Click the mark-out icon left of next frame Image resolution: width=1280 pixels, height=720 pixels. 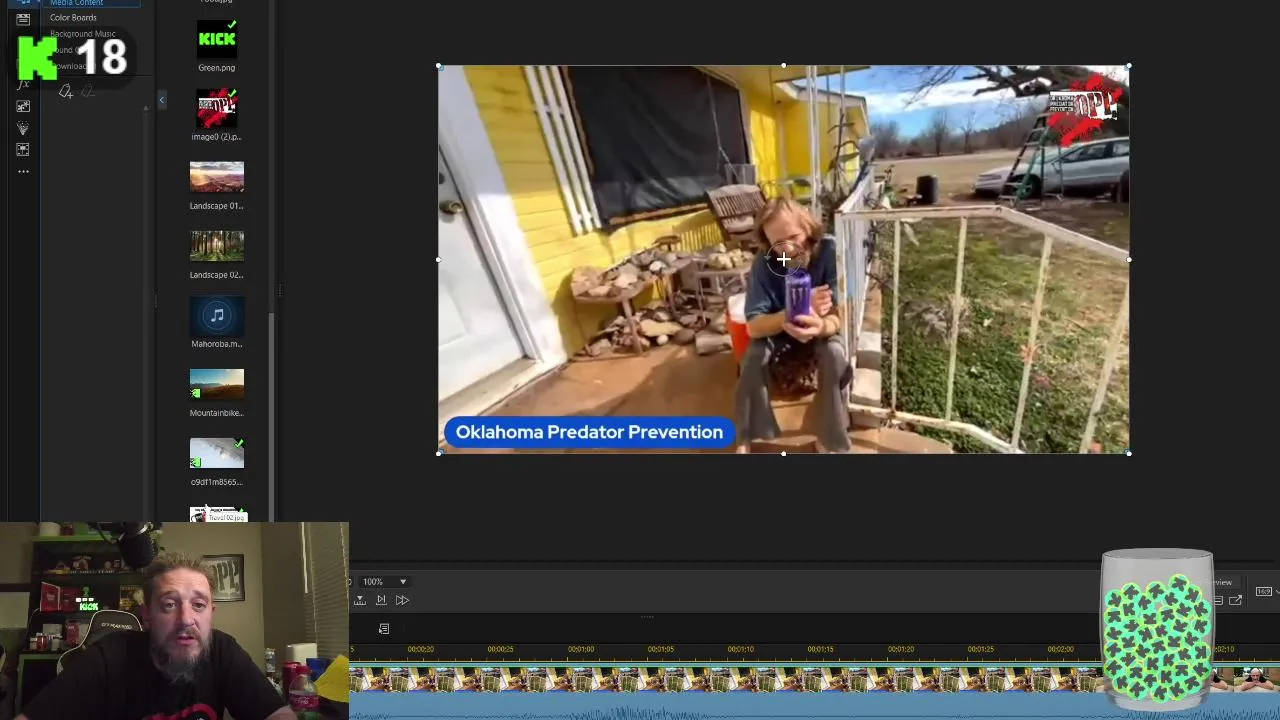click(360, 600)
